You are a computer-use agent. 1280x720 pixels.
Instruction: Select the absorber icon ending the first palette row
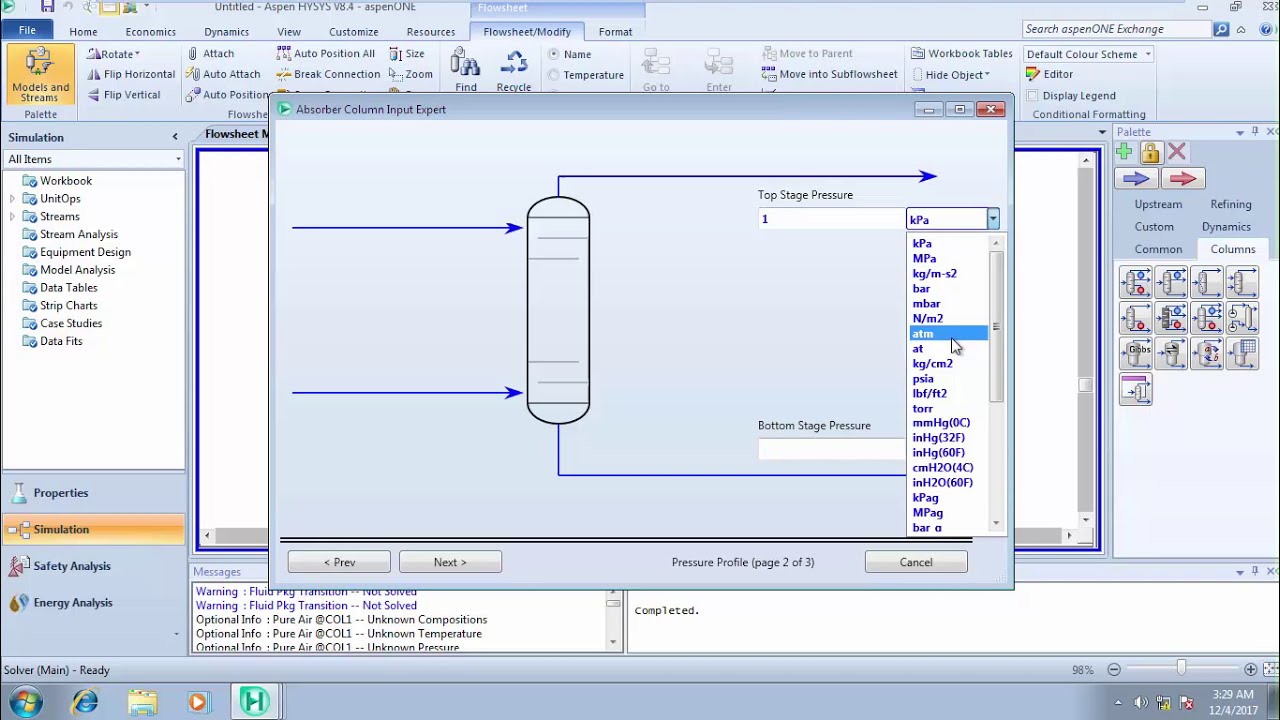[1241, 283]
